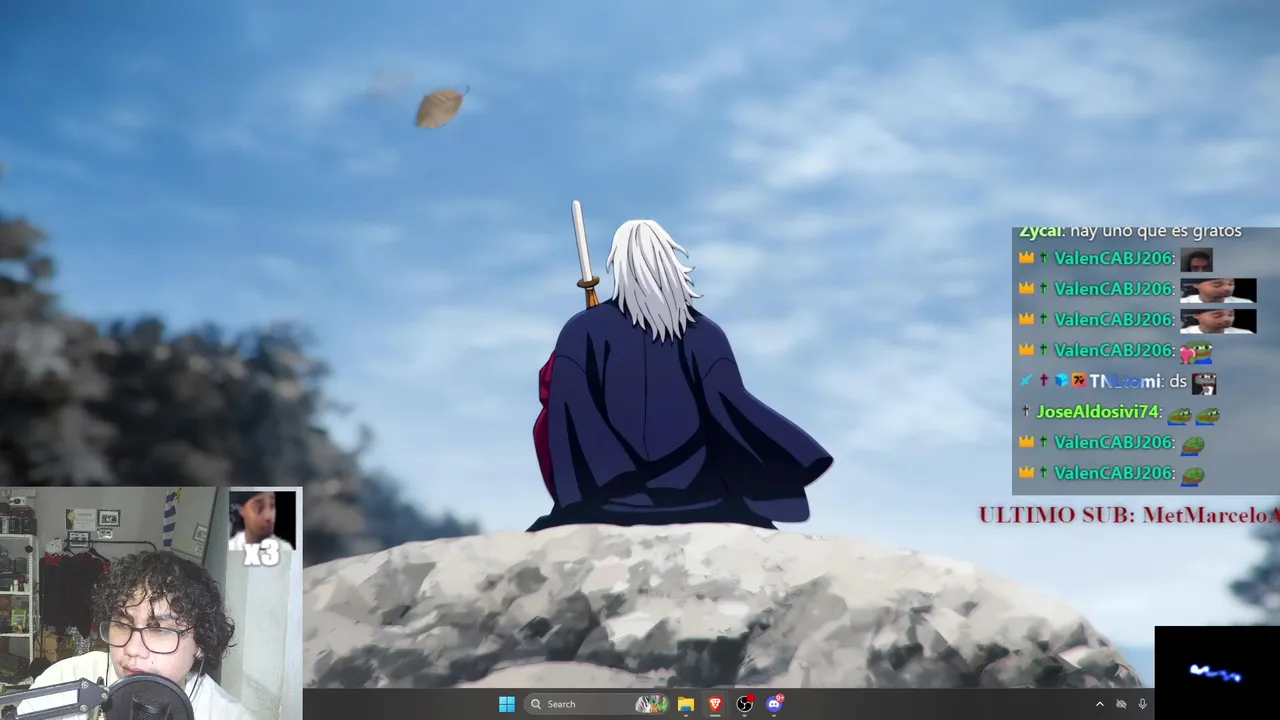1280x720 pixels.
Task: Open Discord from the taskbar
Action: coord(774,704)
